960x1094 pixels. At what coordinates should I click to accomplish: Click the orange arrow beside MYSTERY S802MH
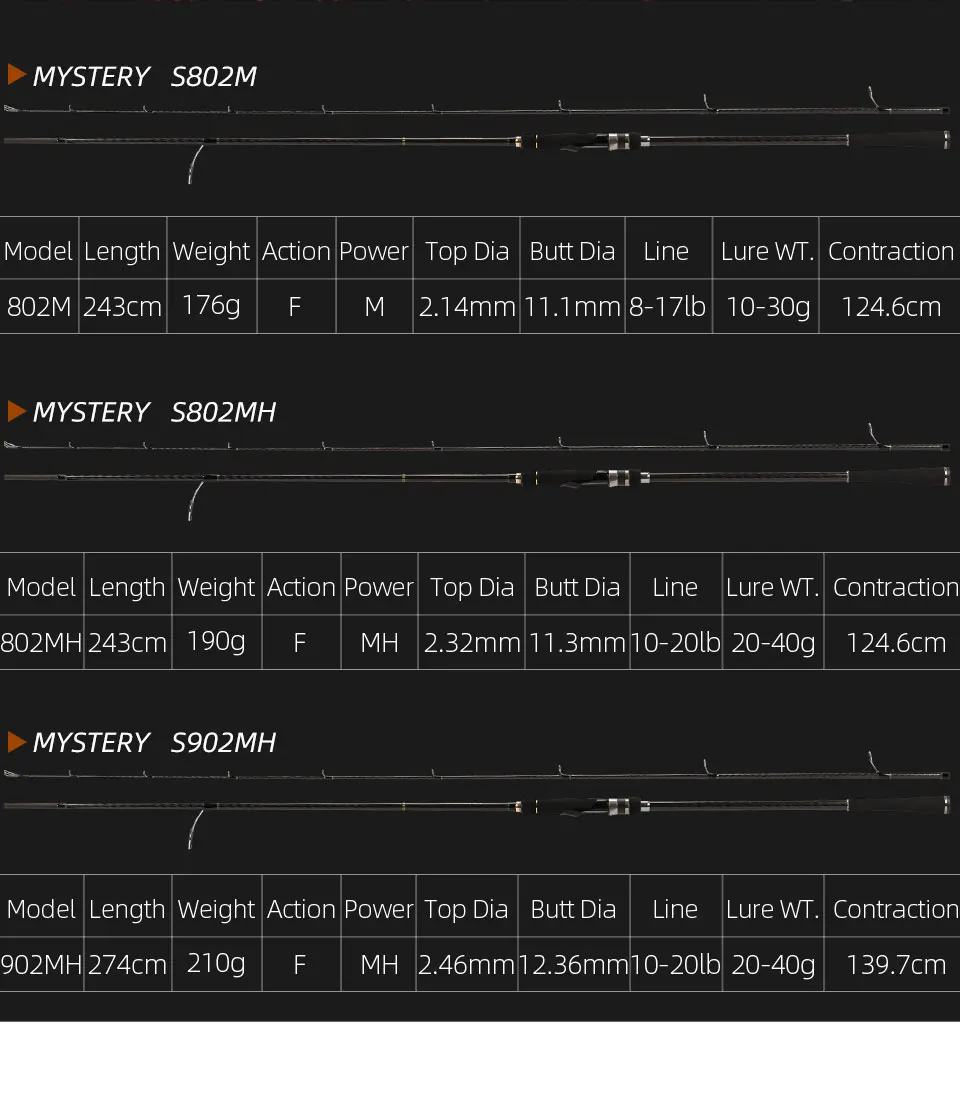click(x=17, y=411)
